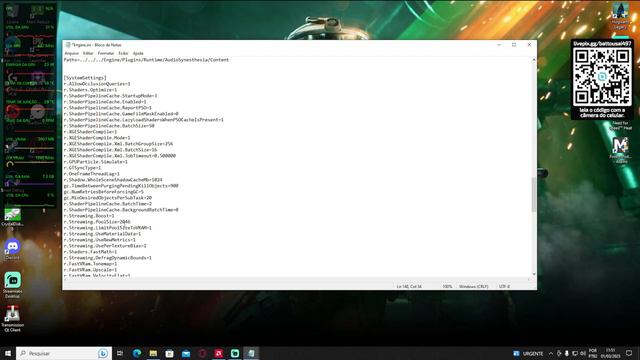Click the Ln, Col position in the status bar
The image size is (640, 360).
coord(409,287)
